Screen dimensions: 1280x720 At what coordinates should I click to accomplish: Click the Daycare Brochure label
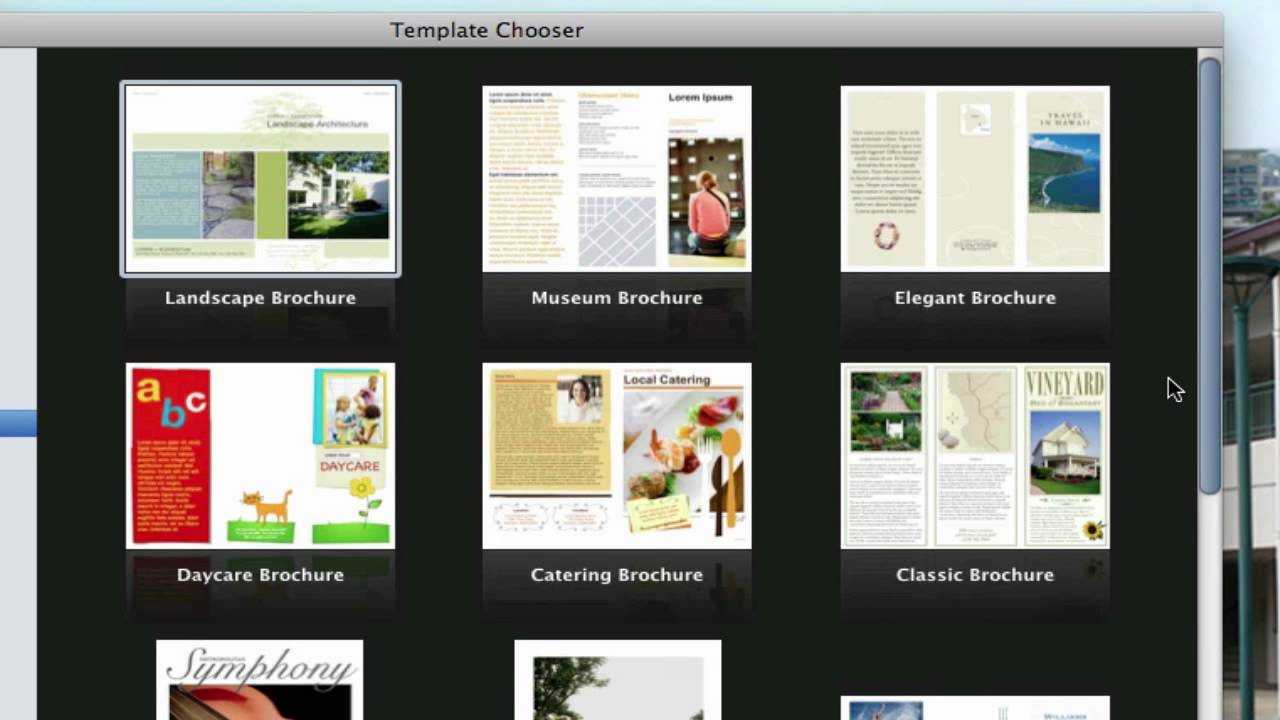(260, 575)
